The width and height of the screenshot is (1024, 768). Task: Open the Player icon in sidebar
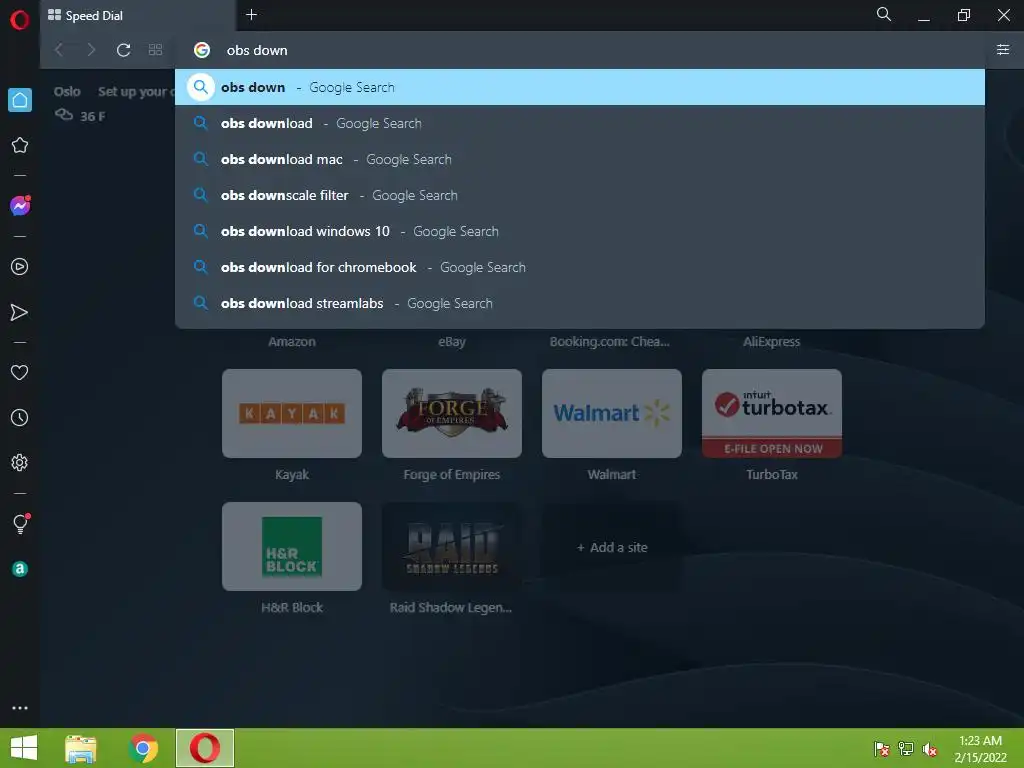pos(20,266)
